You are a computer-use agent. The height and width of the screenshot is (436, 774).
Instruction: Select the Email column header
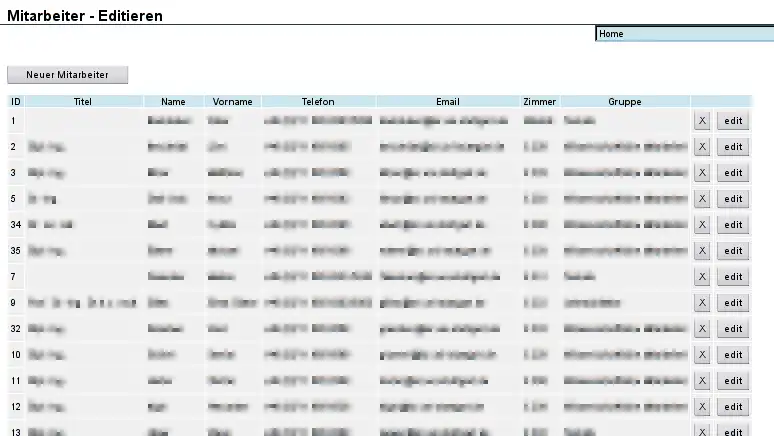448,102
